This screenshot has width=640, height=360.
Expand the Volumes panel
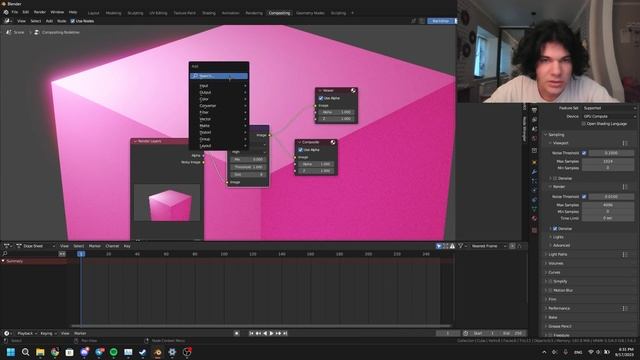tap(555, 263)
